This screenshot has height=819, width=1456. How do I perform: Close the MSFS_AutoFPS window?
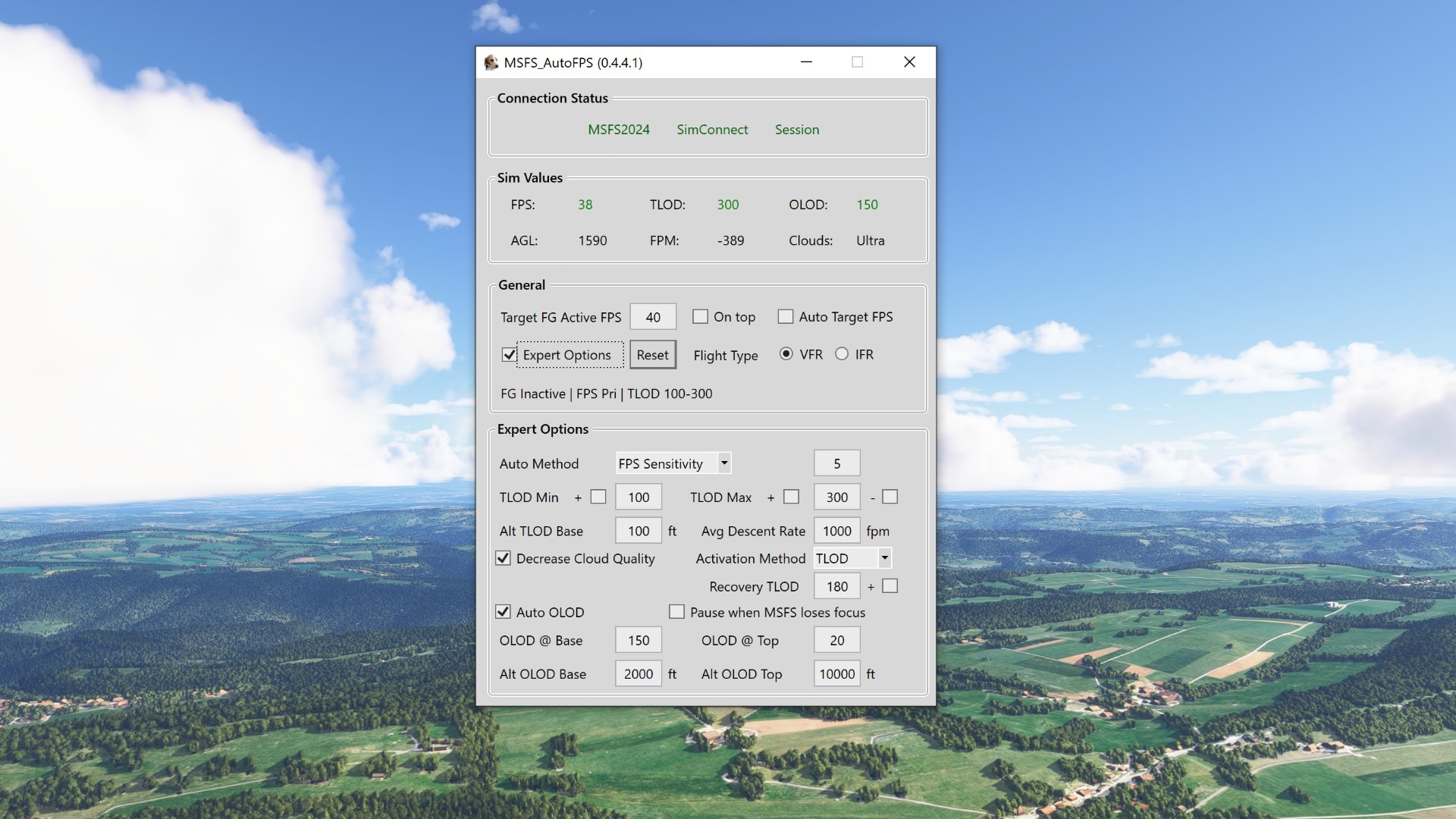point(909,62)
